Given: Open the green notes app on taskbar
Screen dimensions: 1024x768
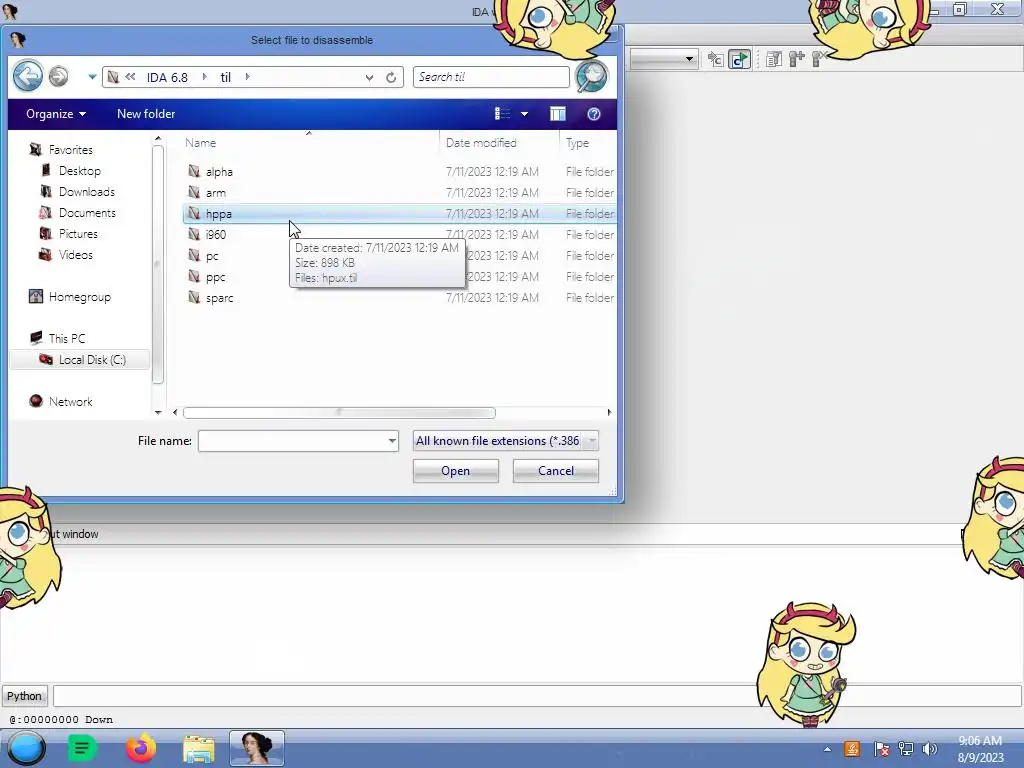Looking at the screenshot, I should click(82, 748).
